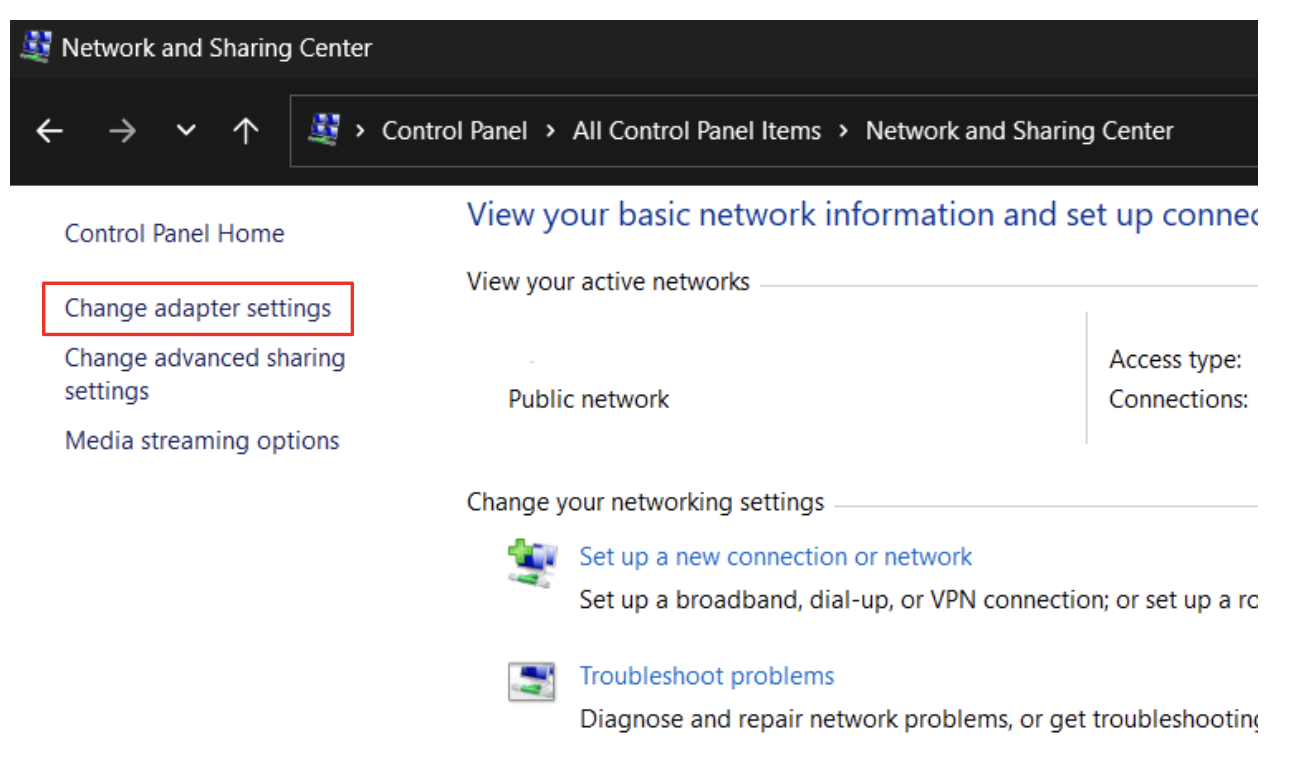Select All Control Panel Items in the breadcrumb
The height and width of the screenshot is (770, 1304).
[x=696, y=130]
